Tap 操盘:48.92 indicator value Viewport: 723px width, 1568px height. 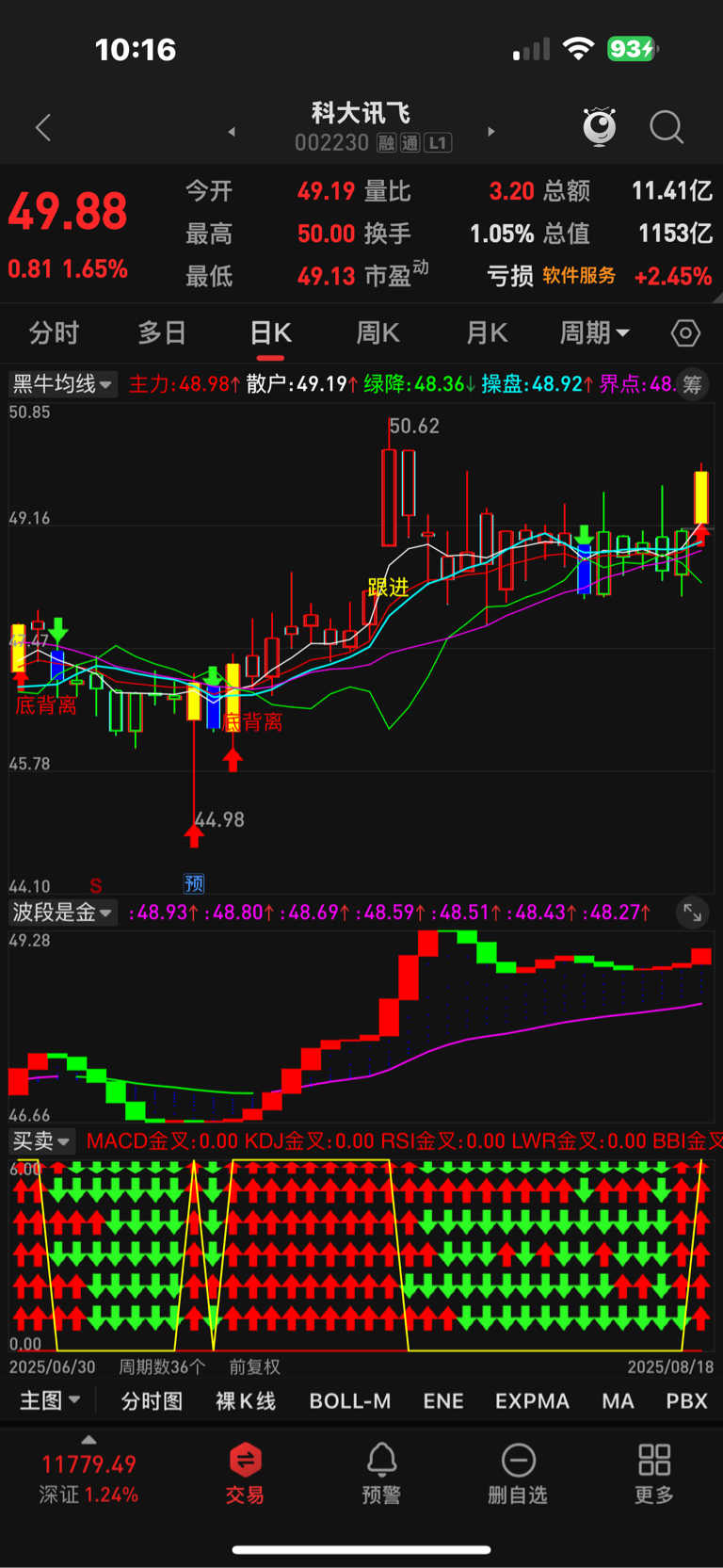(538, 384)
